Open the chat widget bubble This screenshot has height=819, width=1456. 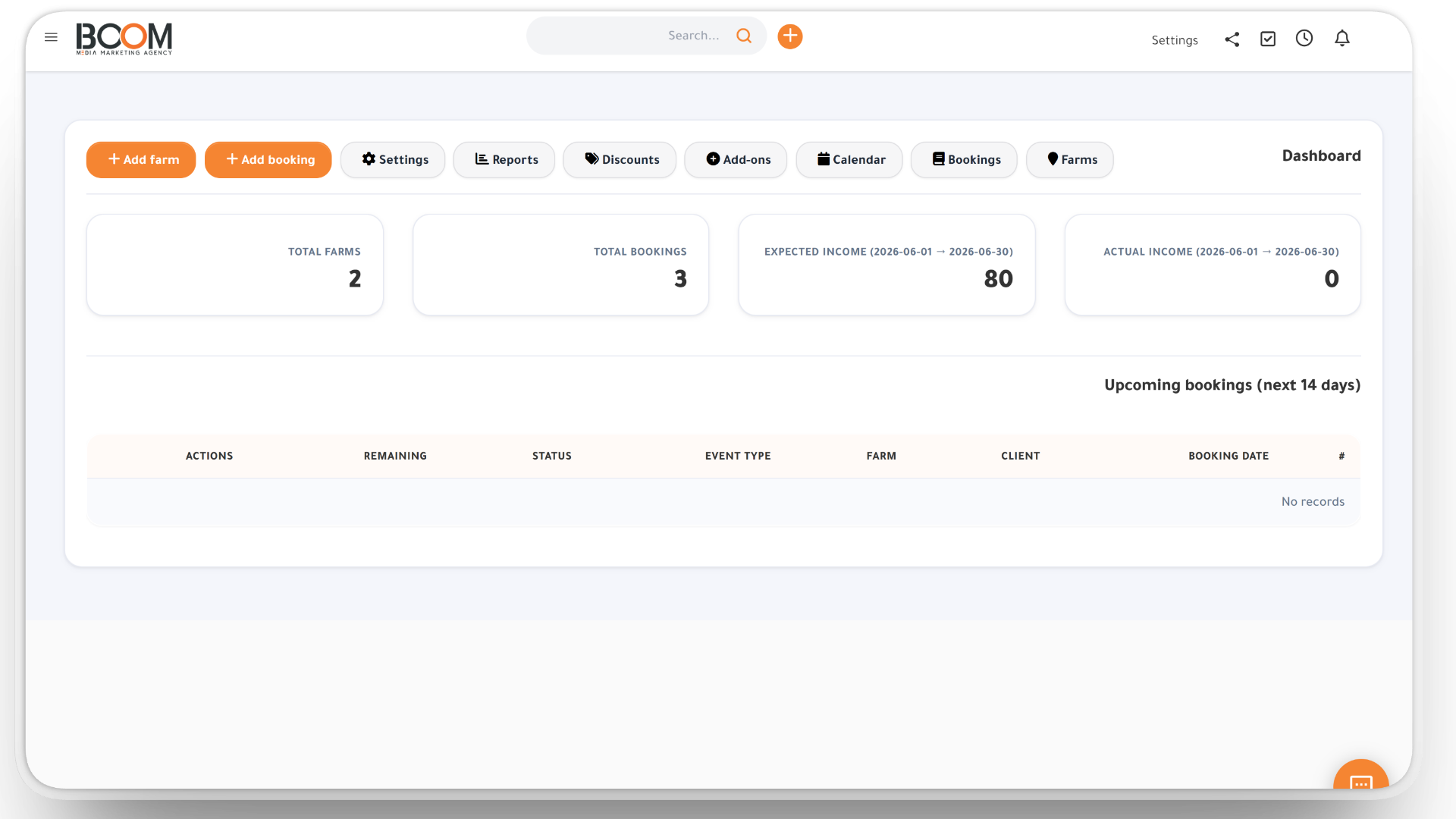click(1361, 776)
